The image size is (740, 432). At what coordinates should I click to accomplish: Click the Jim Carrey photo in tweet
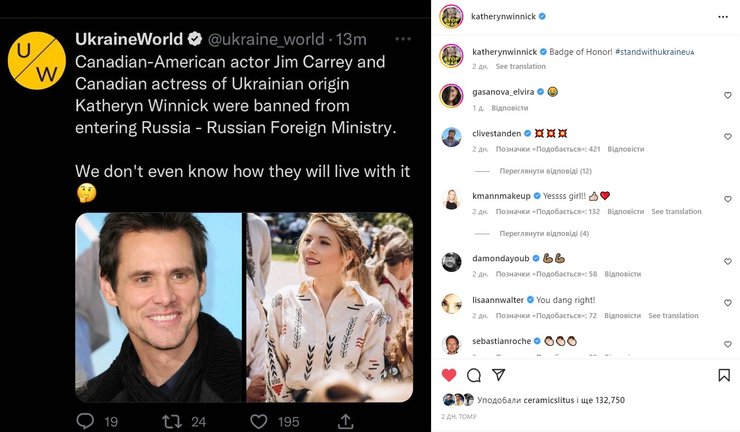(x=158, y=307)
